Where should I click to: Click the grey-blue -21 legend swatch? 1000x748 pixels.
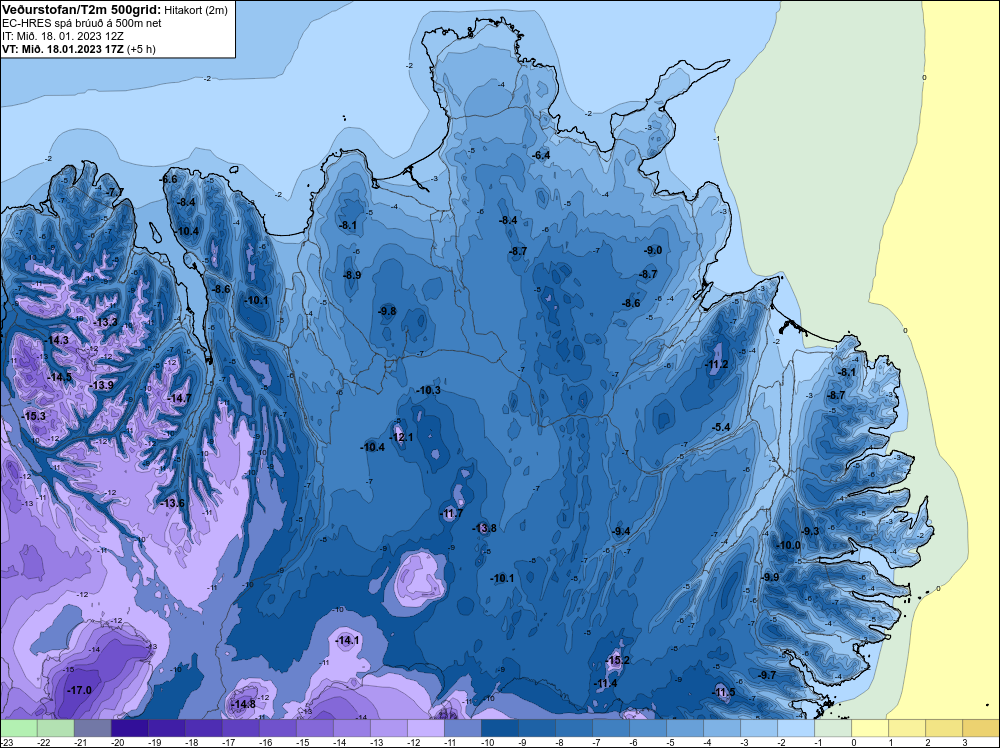92,728
